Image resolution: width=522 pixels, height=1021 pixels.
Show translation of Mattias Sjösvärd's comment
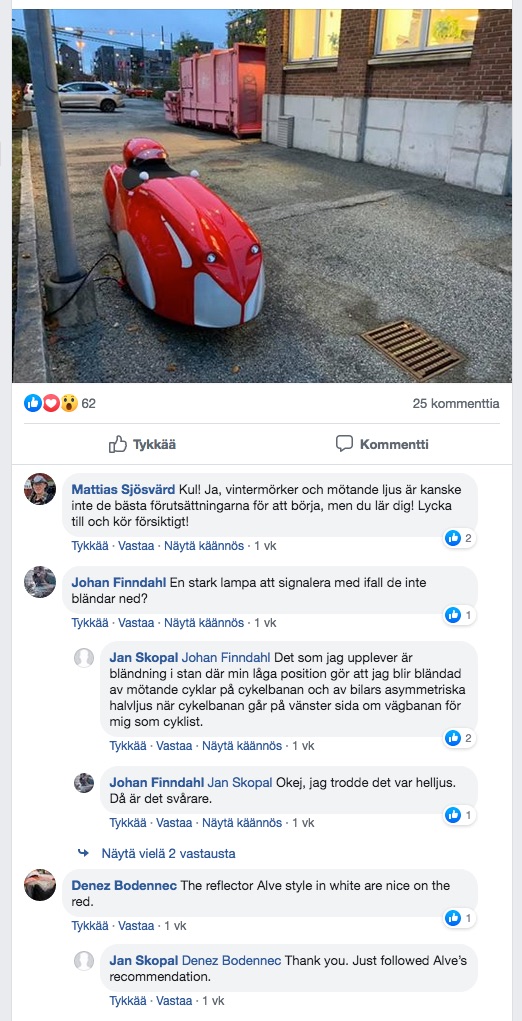(x=204, y=546)
